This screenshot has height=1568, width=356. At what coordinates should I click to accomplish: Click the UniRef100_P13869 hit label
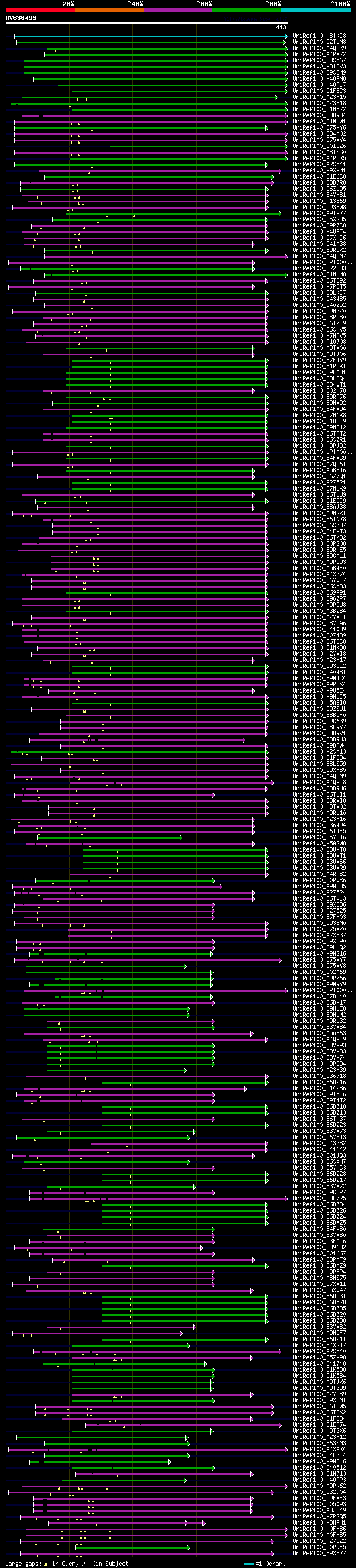319,201
